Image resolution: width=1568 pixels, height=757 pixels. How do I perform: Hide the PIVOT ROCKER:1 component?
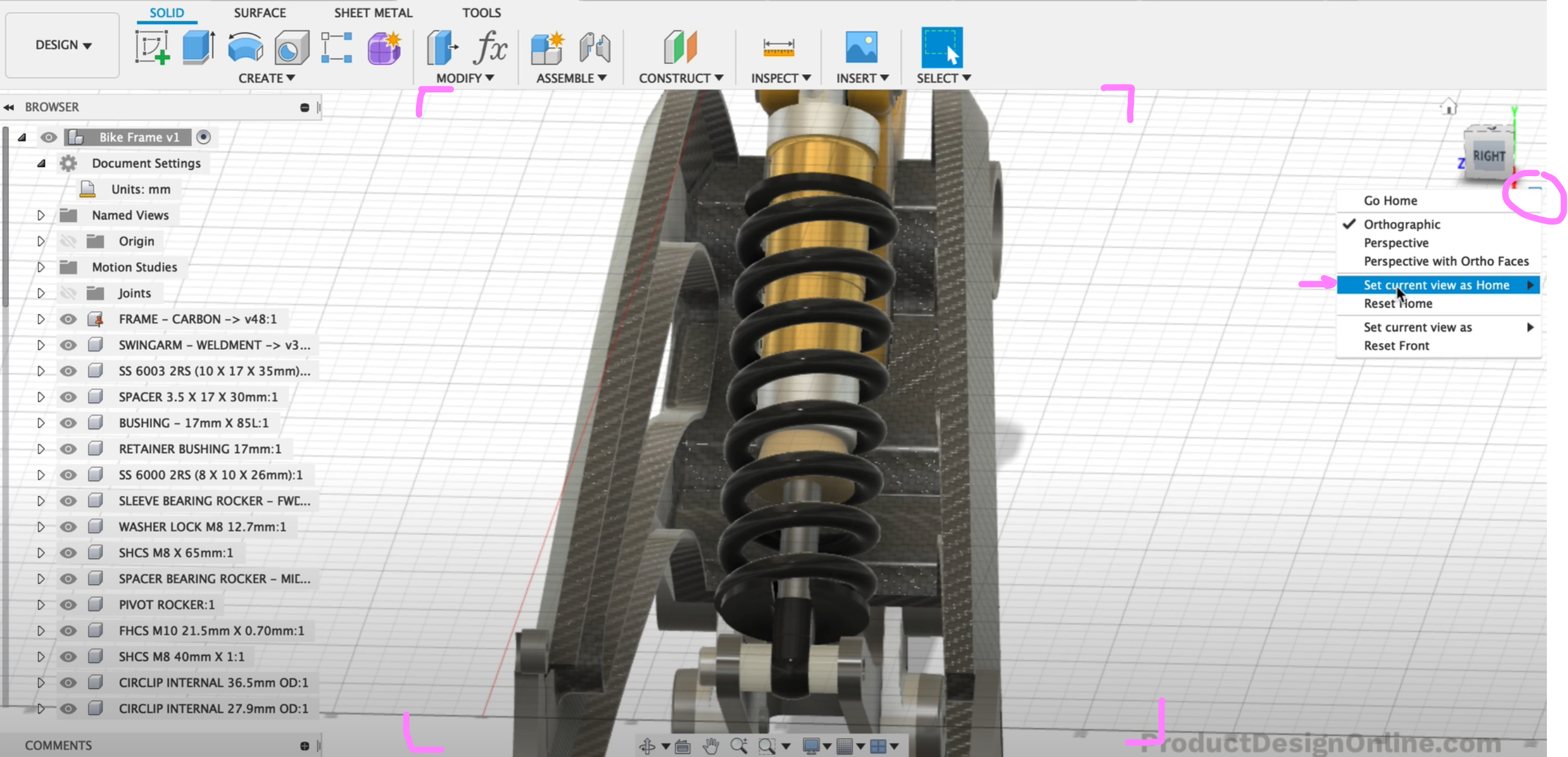(x=68, y=605)
